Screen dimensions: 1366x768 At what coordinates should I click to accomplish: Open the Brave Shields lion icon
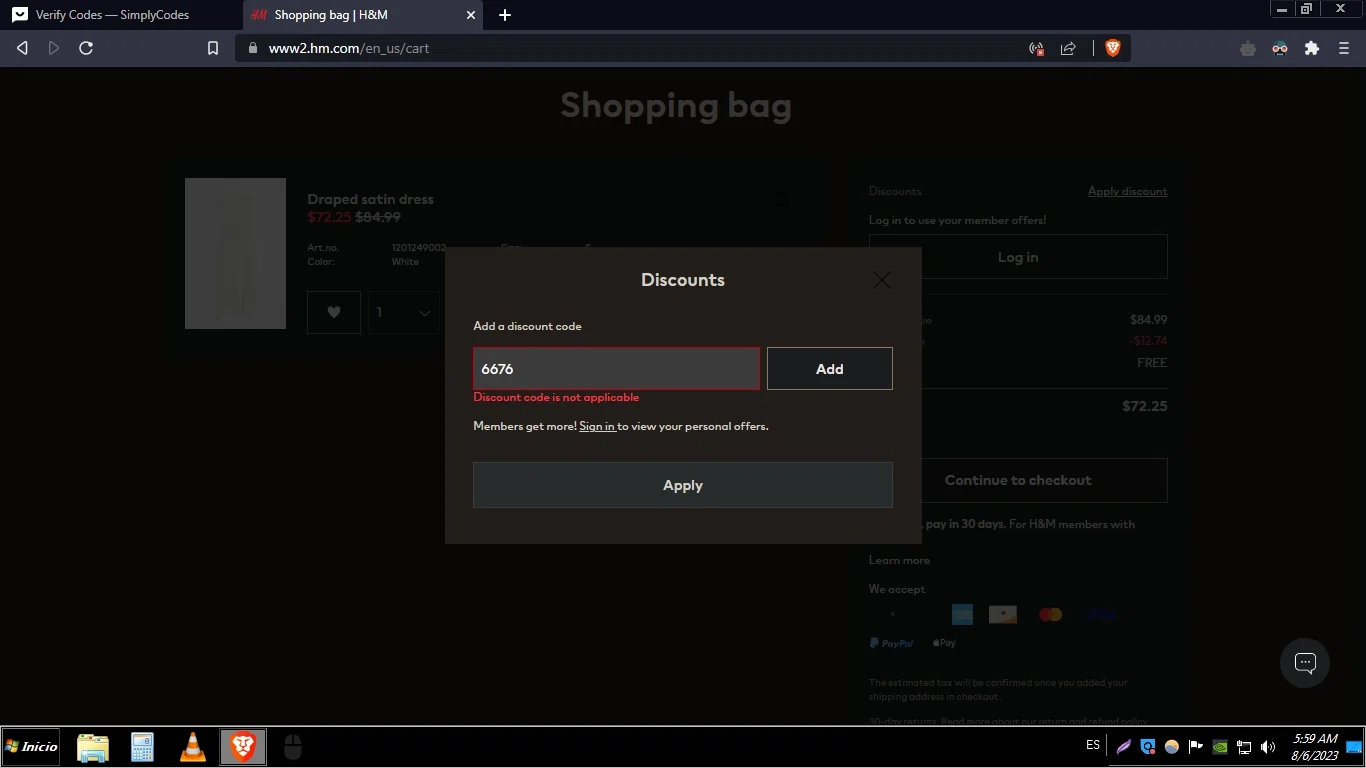(x=1112, y=48)
